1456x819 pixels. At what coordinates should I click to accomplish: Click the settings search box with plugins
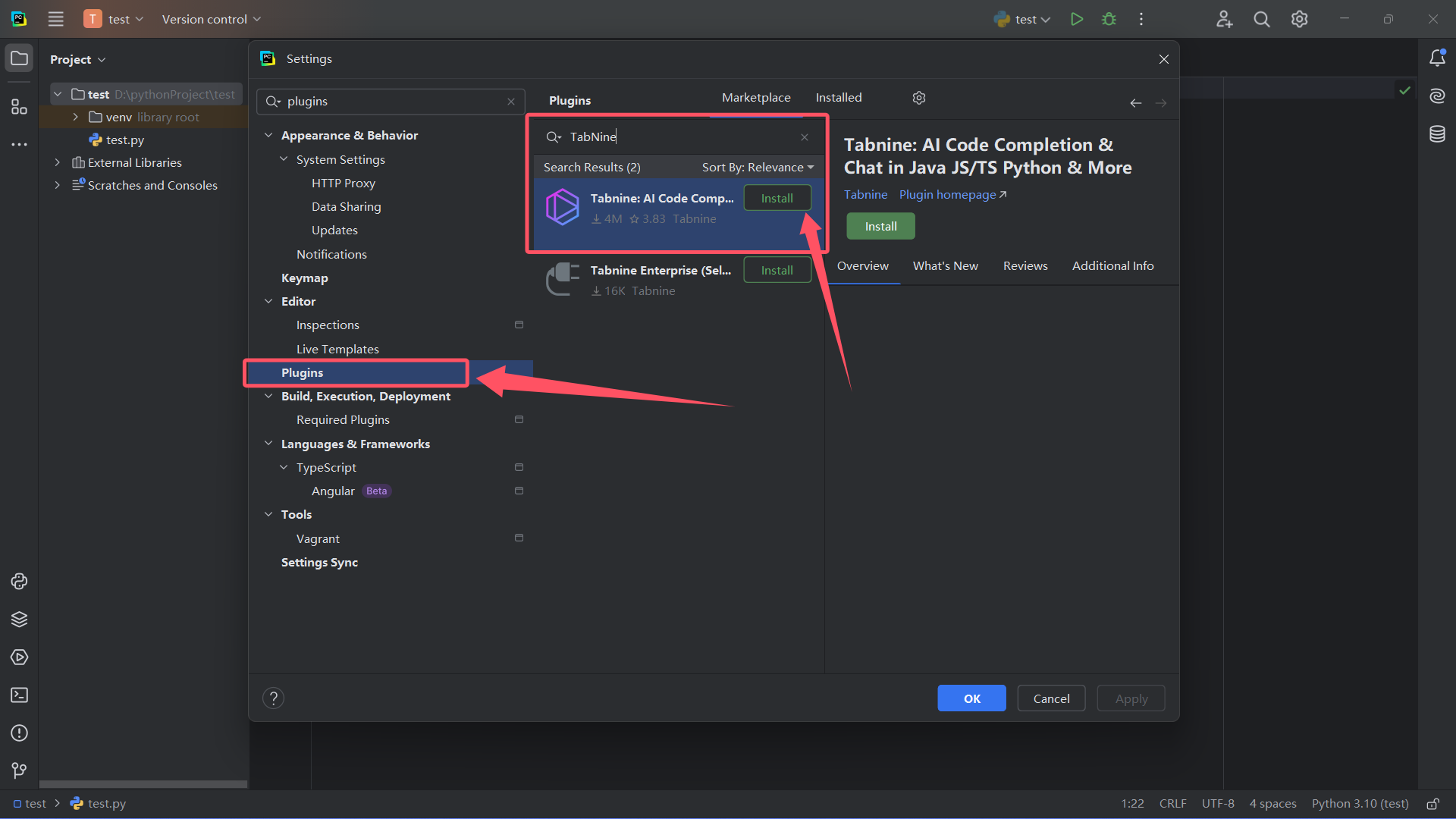(391, 102)
